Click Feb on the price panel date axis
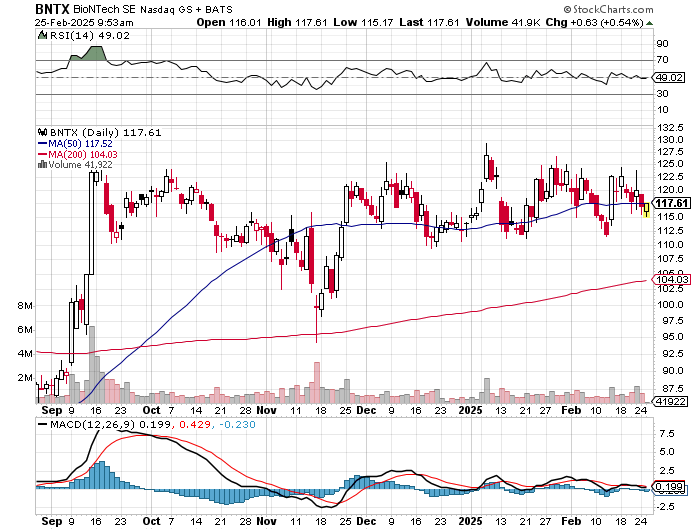Viewport: 700px width, 530px height. pyautogui.click(x=571, y=410)
